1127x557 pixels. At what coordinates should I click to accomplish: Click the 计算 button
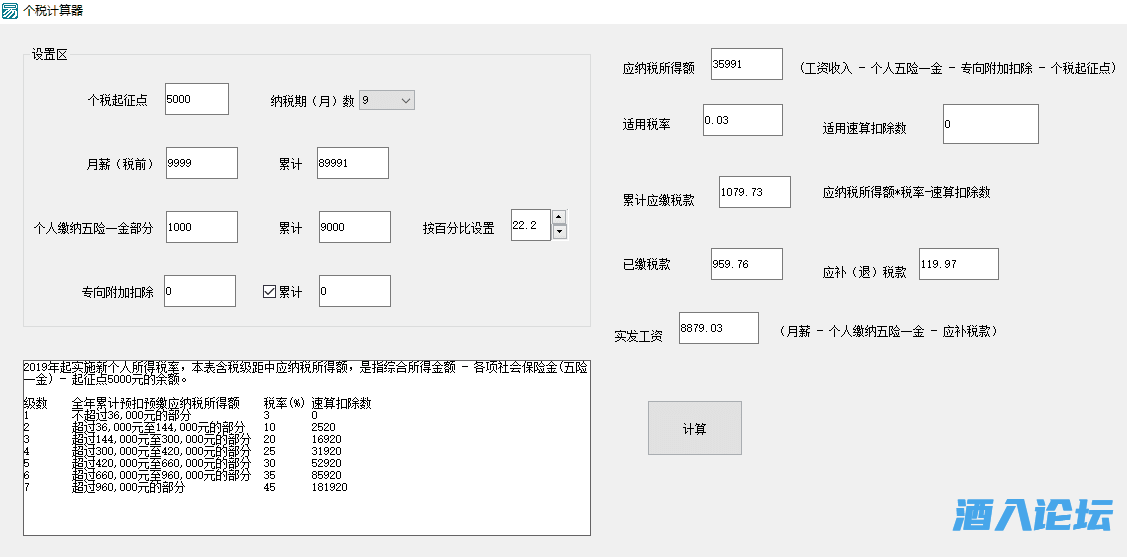coord(694,428)
